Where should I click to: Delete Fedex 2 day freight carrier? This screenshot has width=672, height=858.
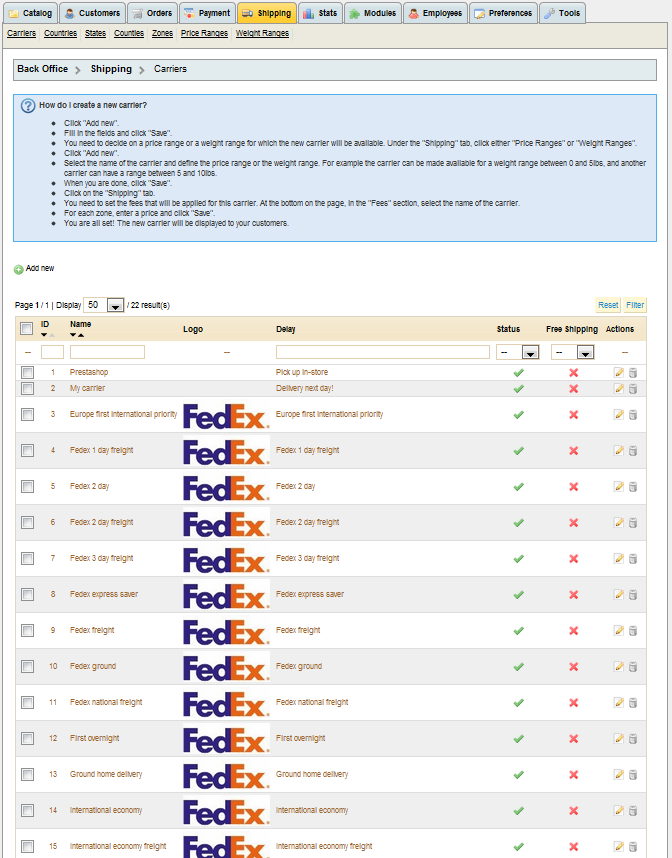pyautogui.click(x=633, y=523)
